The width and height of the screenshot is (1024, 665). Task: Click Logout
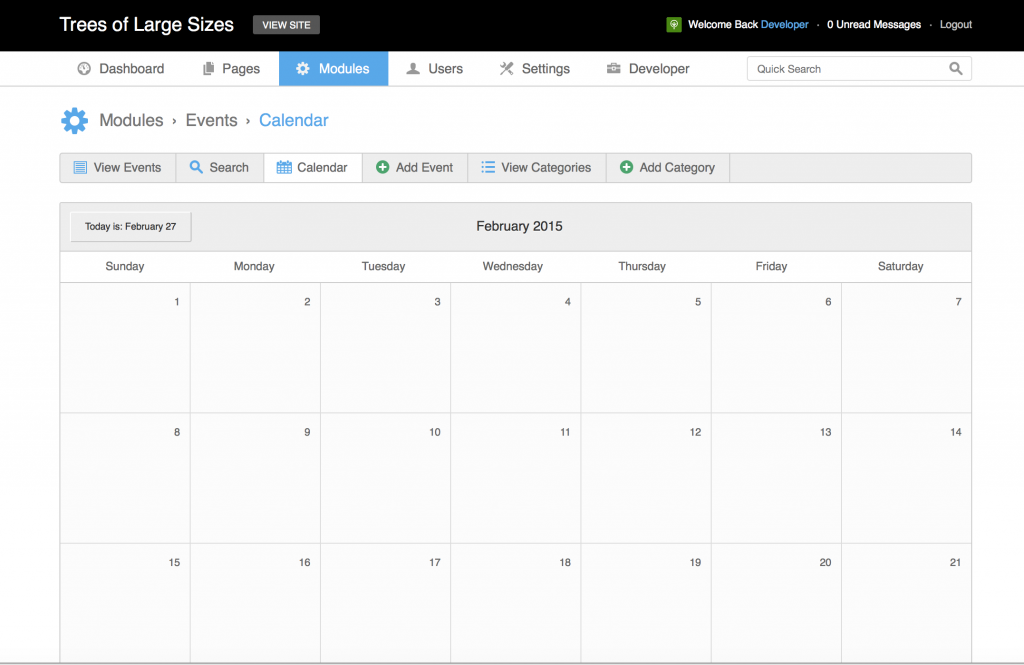(x=955, y=25)
